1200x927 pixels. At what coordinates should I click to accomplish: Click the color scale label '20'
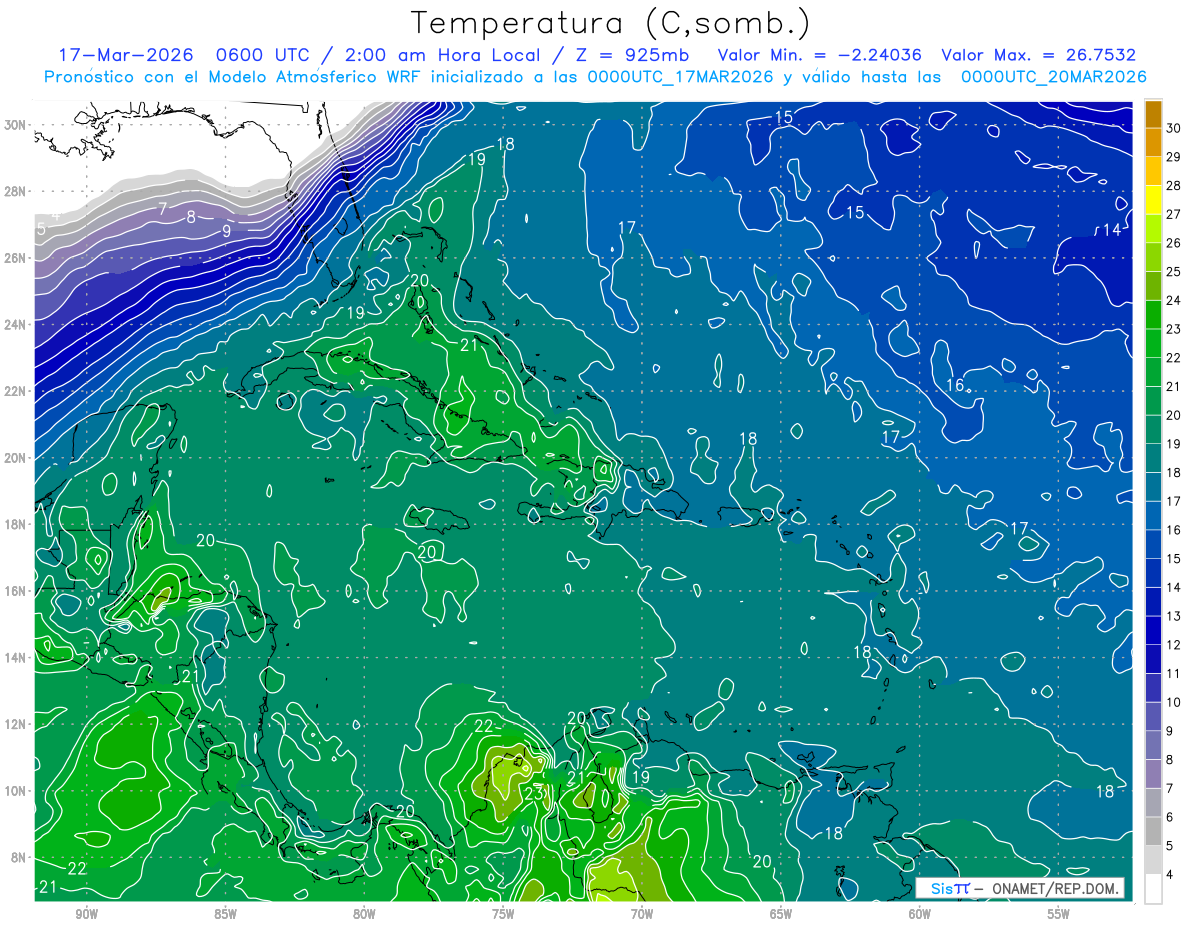(x=1175, y=415)
